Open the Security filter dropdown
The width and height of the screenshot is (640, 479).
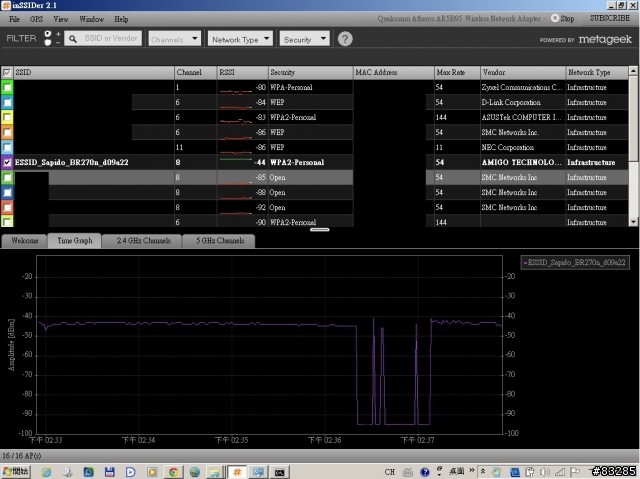click(x=304, y=39)
